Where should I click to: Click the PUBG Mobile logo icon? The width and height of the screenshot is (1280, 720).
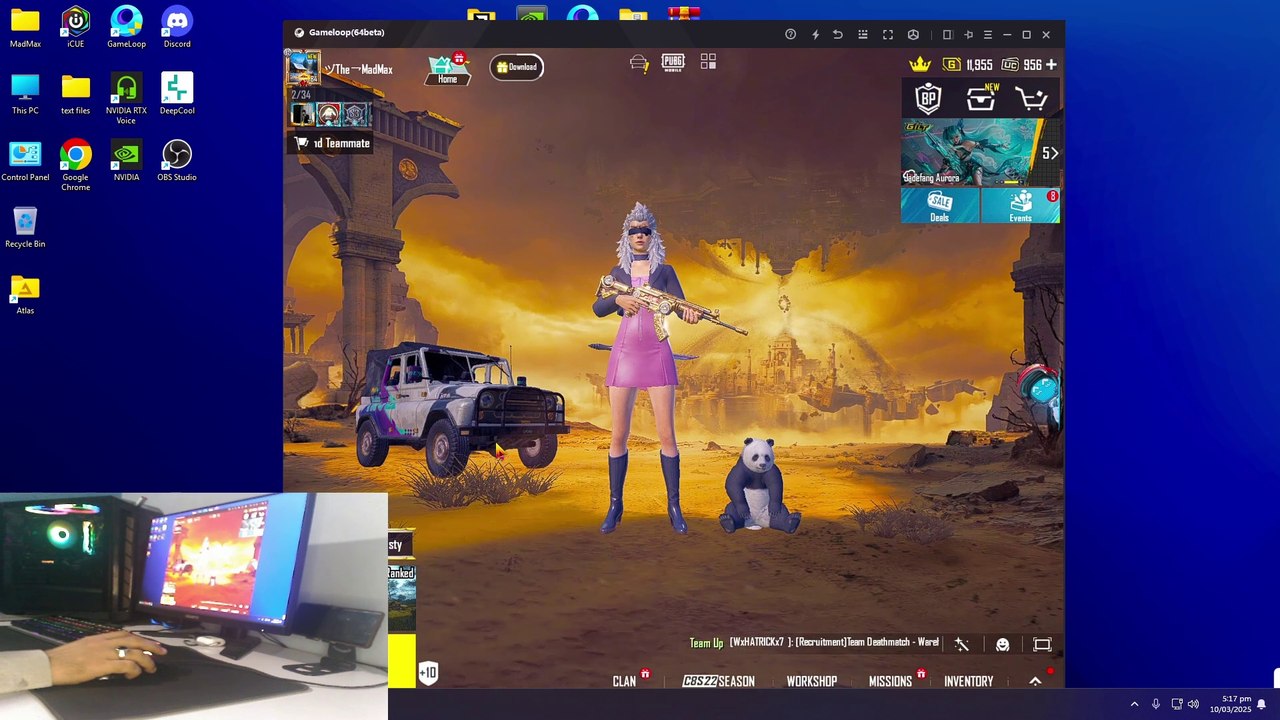coord(673,62)
